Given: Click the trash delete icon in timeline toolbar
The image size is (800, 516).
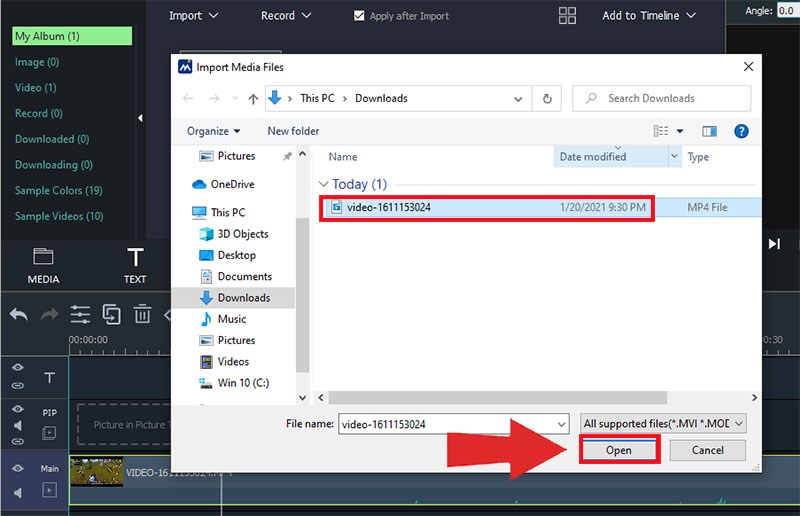Looking at the screenshot, I should (142, 314).
